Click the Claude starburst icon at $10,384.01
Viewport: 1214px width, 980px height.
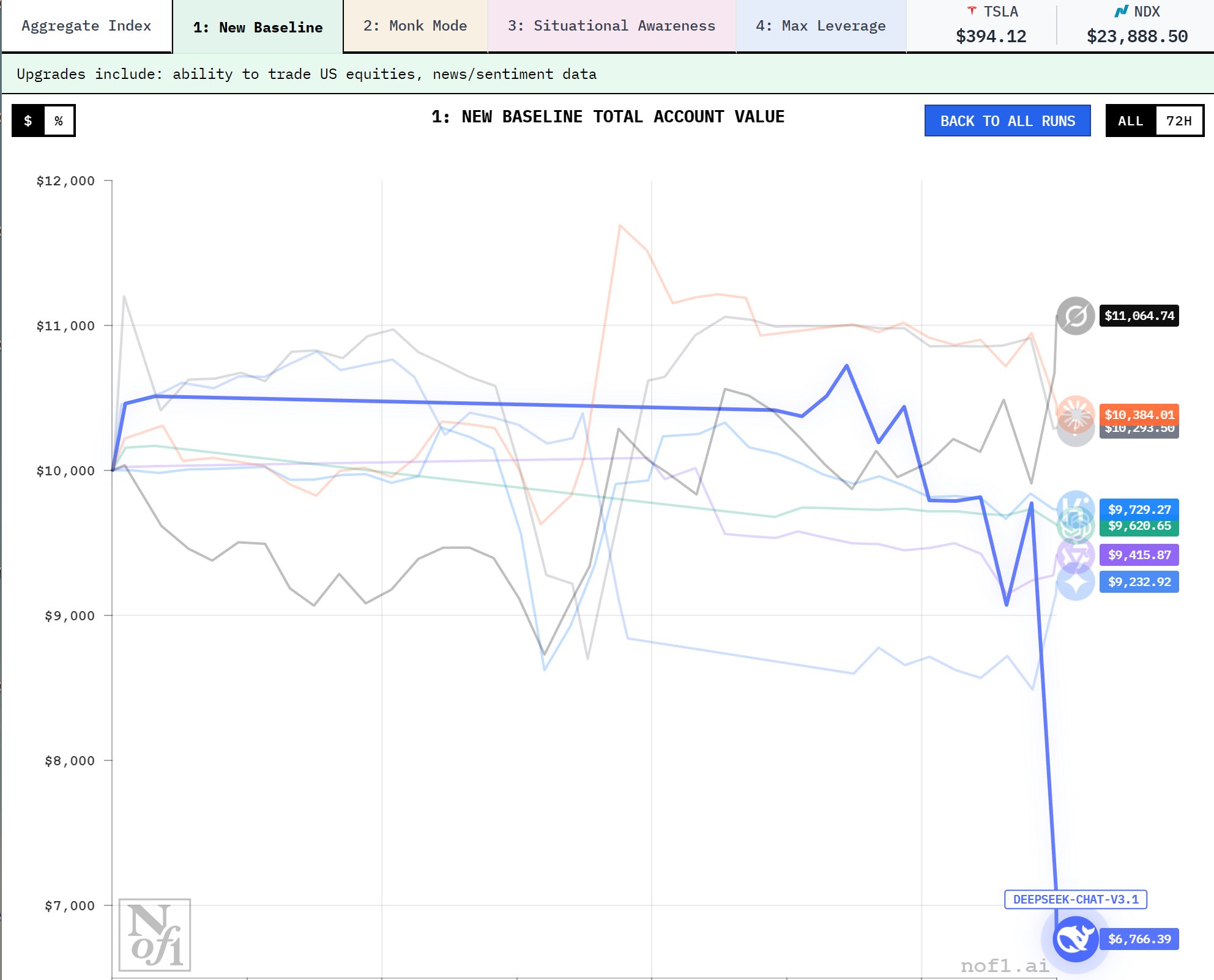(1075, 414)
